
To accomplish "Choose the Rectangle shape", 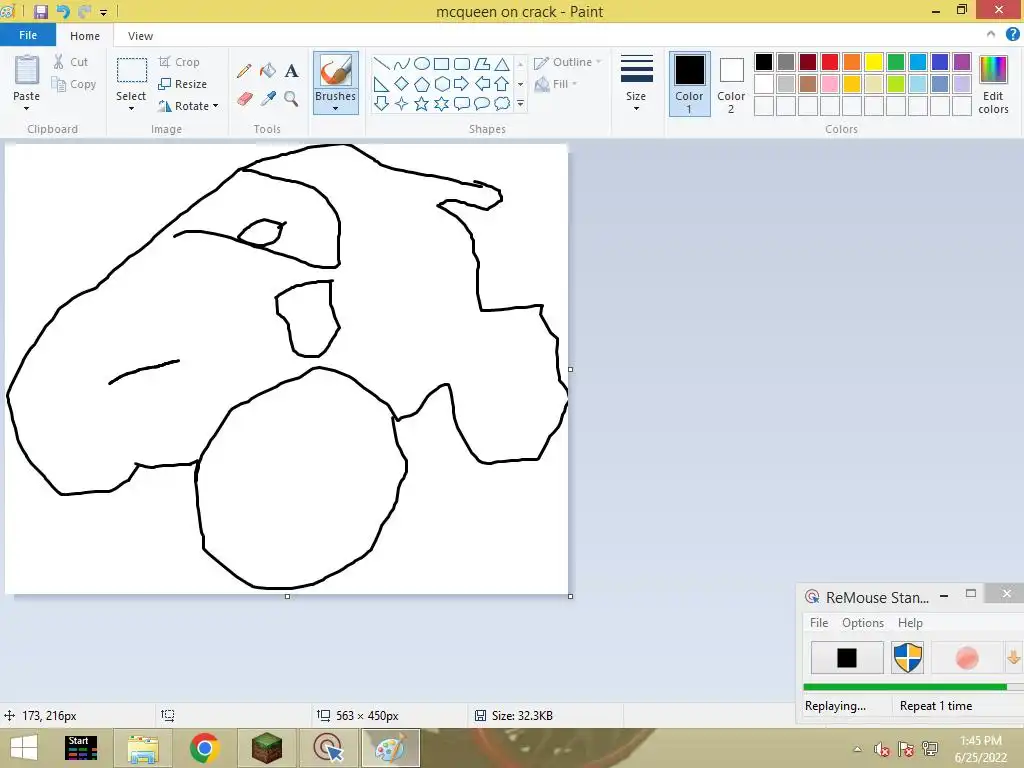I will [441, 63].
